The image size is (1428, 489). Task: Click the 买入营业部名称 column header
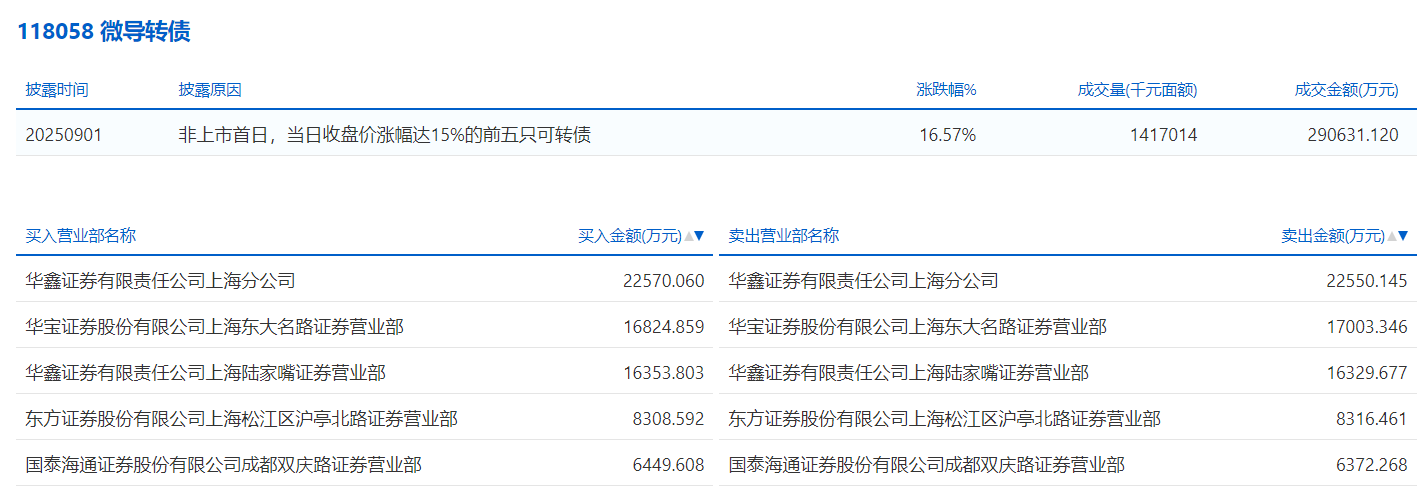(81, 236)
